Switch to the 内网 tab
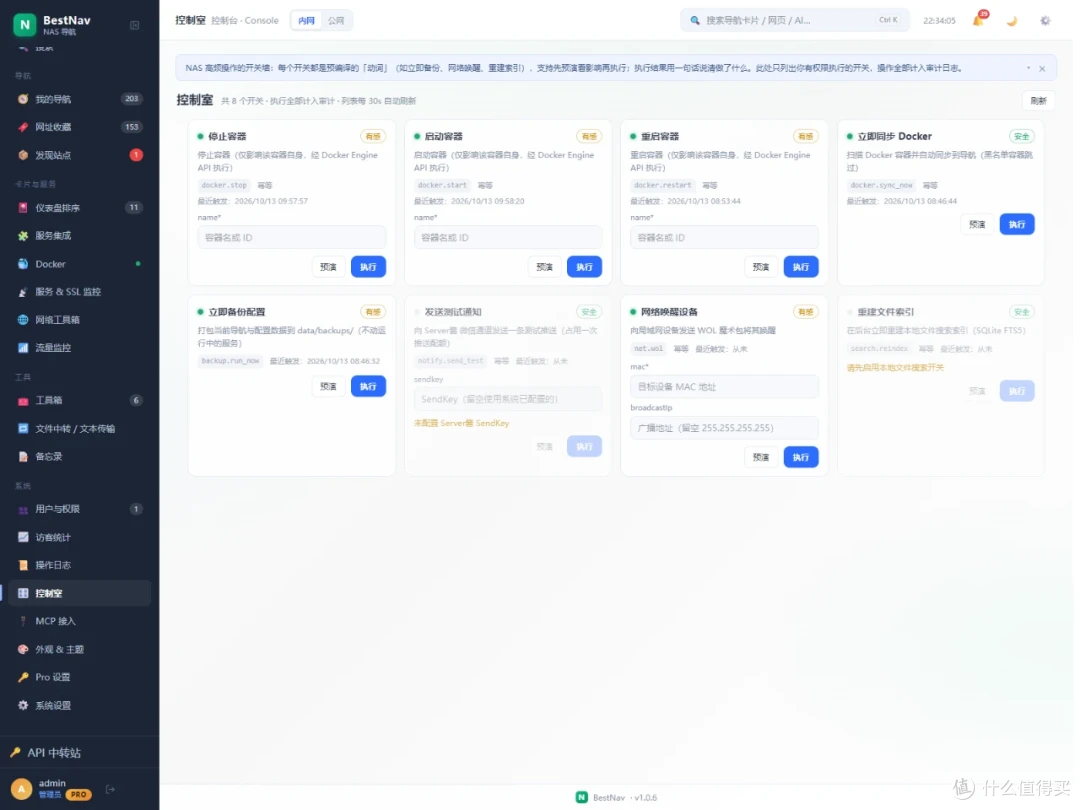Screen dimensions: 1080x810 coord(307,21)
